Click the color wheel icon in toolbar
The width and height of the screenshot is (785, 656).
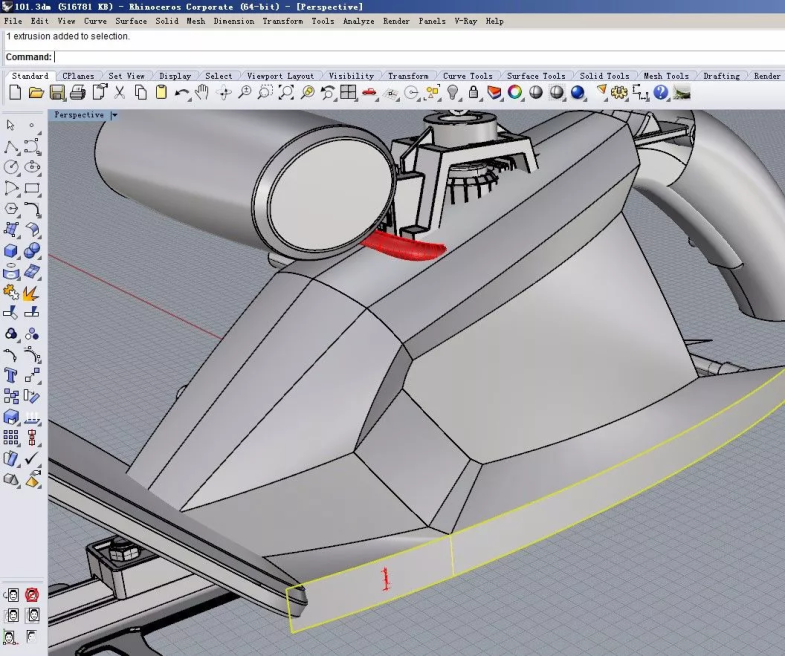coord(515,92)
